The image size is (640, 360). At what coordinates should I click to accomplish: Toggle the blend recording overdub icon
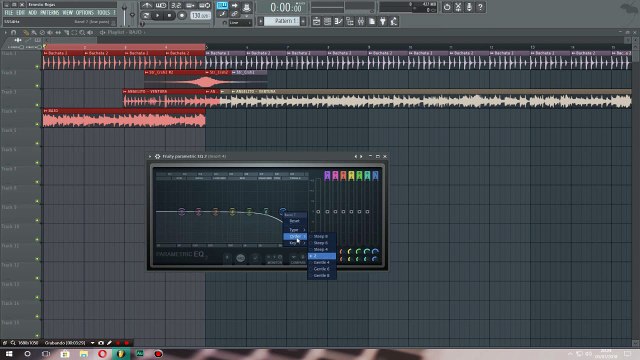point(190,5)
